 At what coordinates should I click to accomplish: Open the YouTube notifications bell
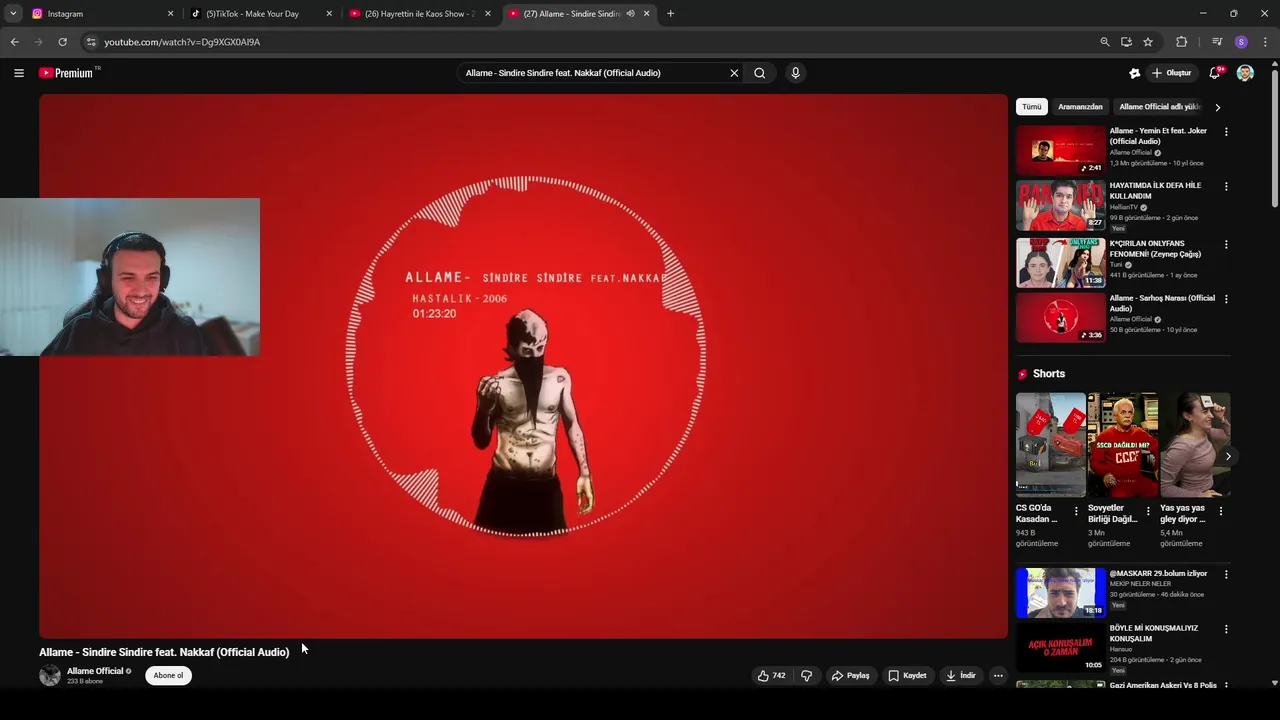[x=1215, y=73]
